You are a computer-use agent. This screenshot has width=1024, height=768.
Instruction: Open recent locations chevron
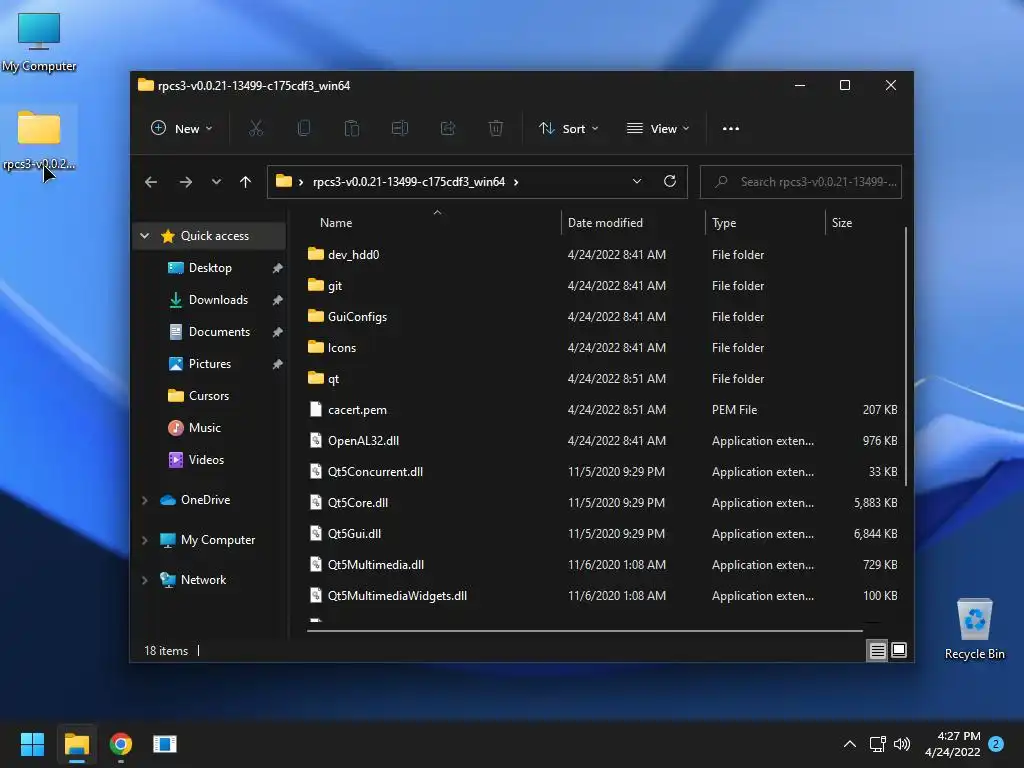[x=216, y=182]
